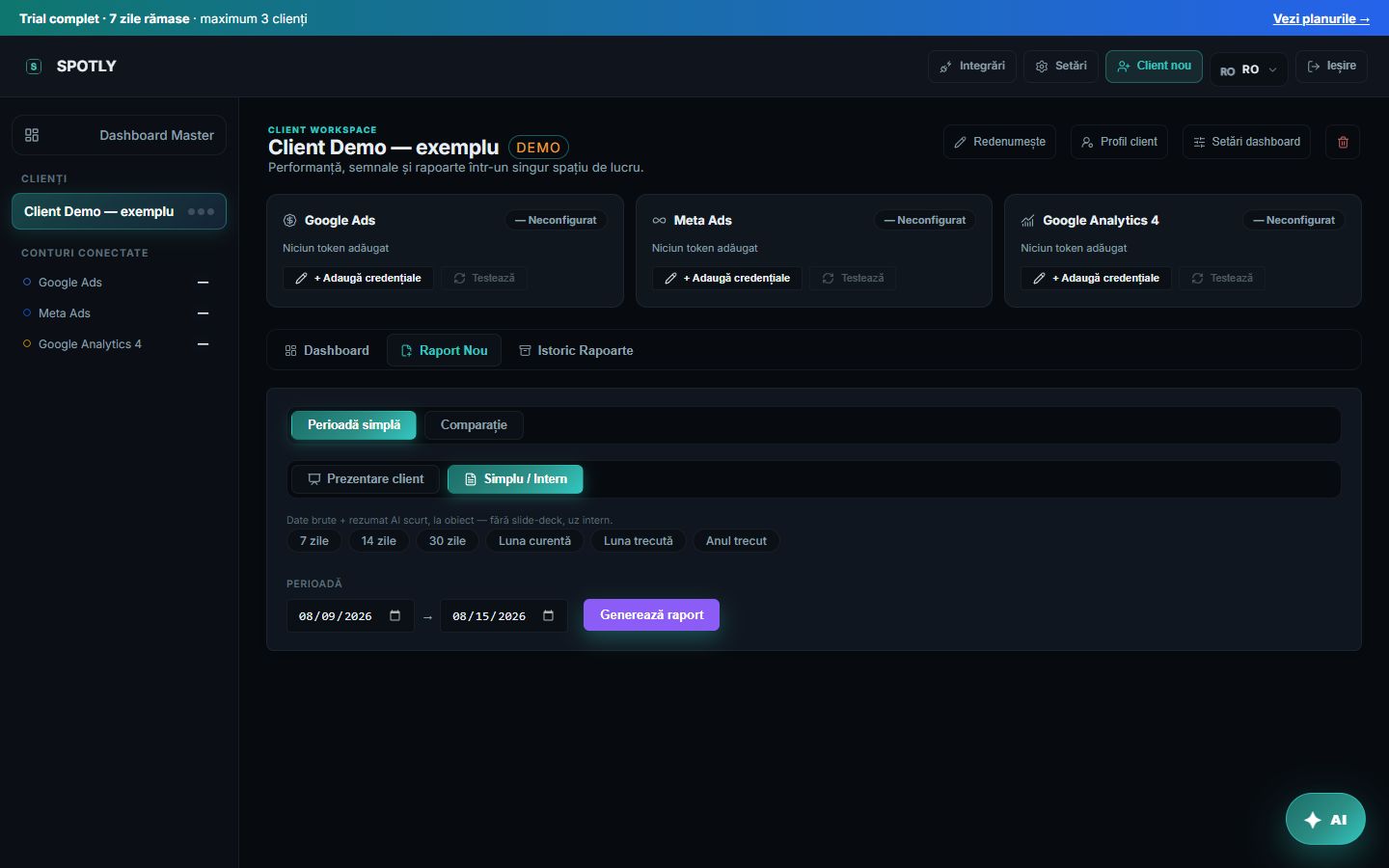Viewport: 1389px width, 868px height.
Task: Open the Client Demo three-dots menu
Action: coord(201,211)
